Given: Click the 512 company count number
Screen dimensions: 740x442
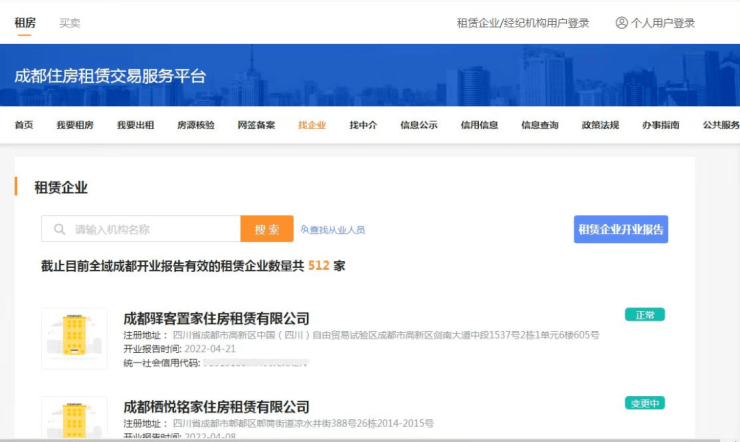Looking at the screenshot, I should tap(319, 266).
